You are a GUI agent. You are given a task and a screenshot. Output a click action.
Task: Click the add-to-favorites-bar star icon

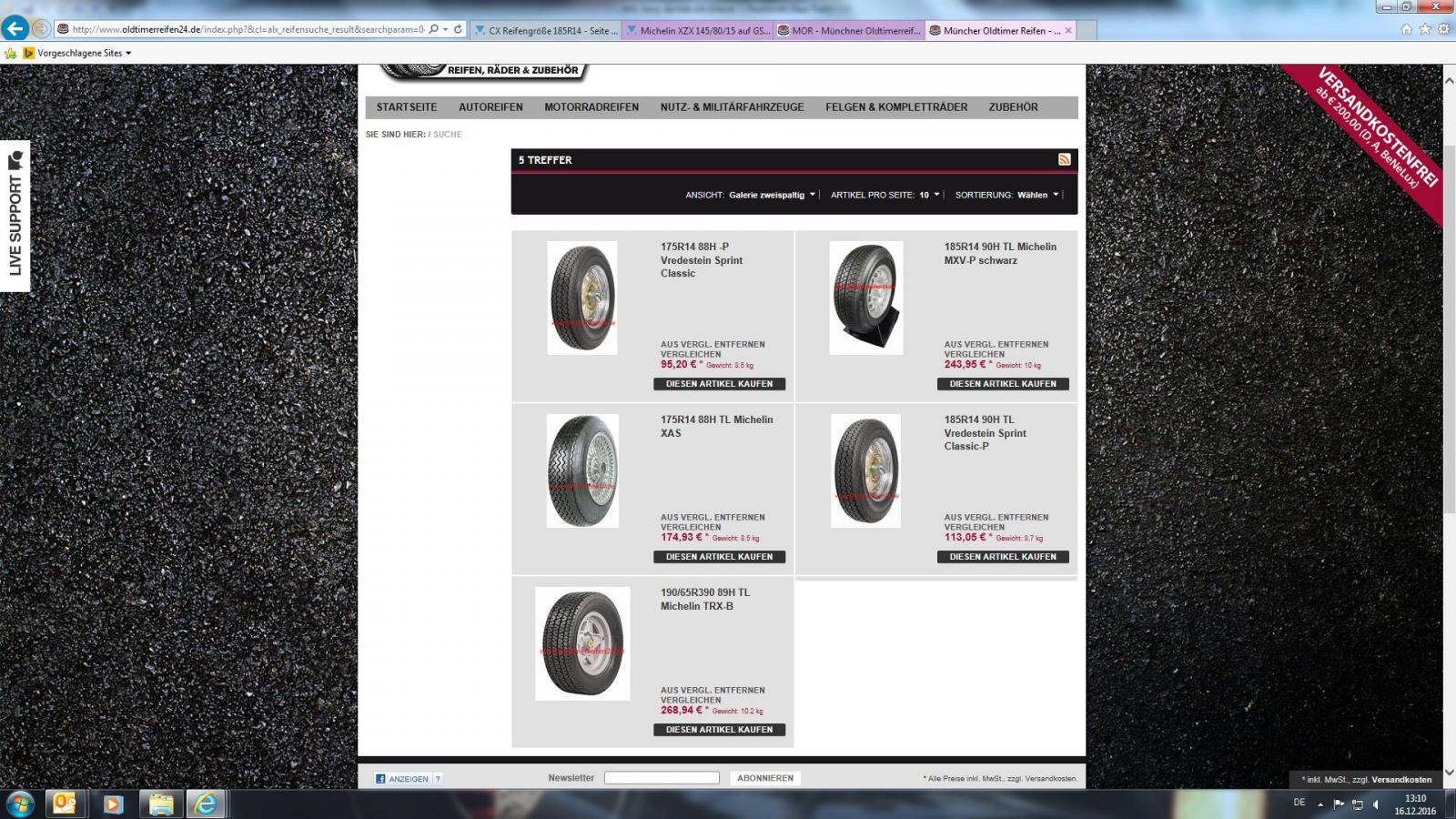coord(11,53)
